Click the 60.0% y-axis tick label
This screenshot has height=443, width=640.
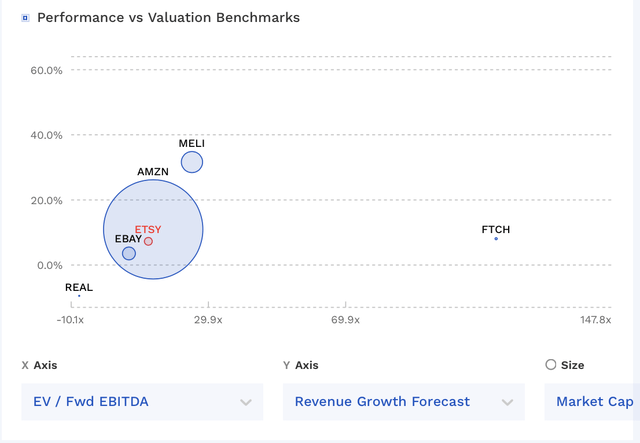coord(47,71)
